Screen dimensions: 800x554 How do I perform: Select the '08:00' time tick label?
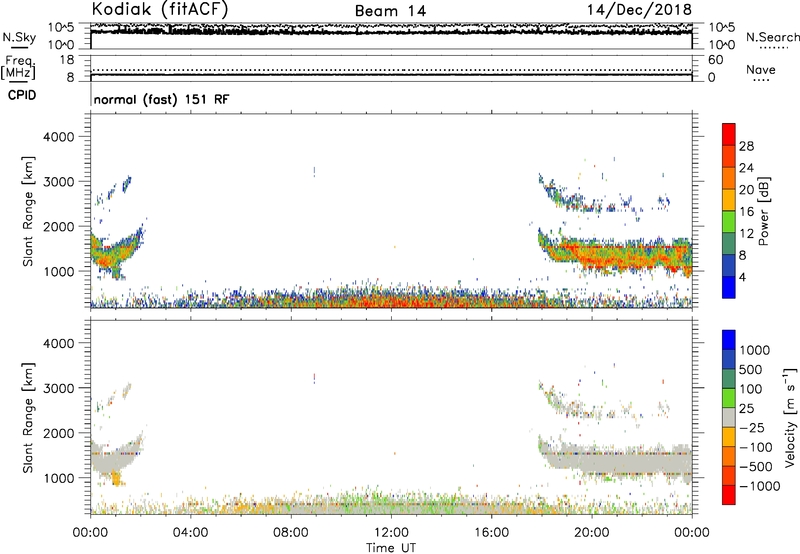pyautogui.click(x=291, y=533)
